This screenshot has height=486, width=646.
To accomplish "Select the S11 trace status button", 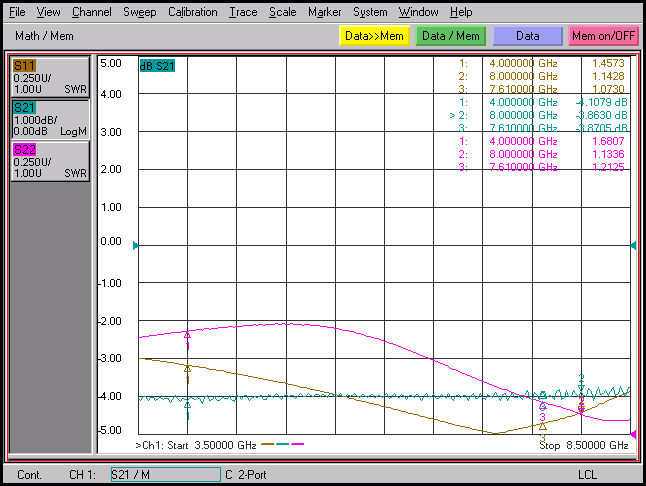I will click(x=50, y=77).
